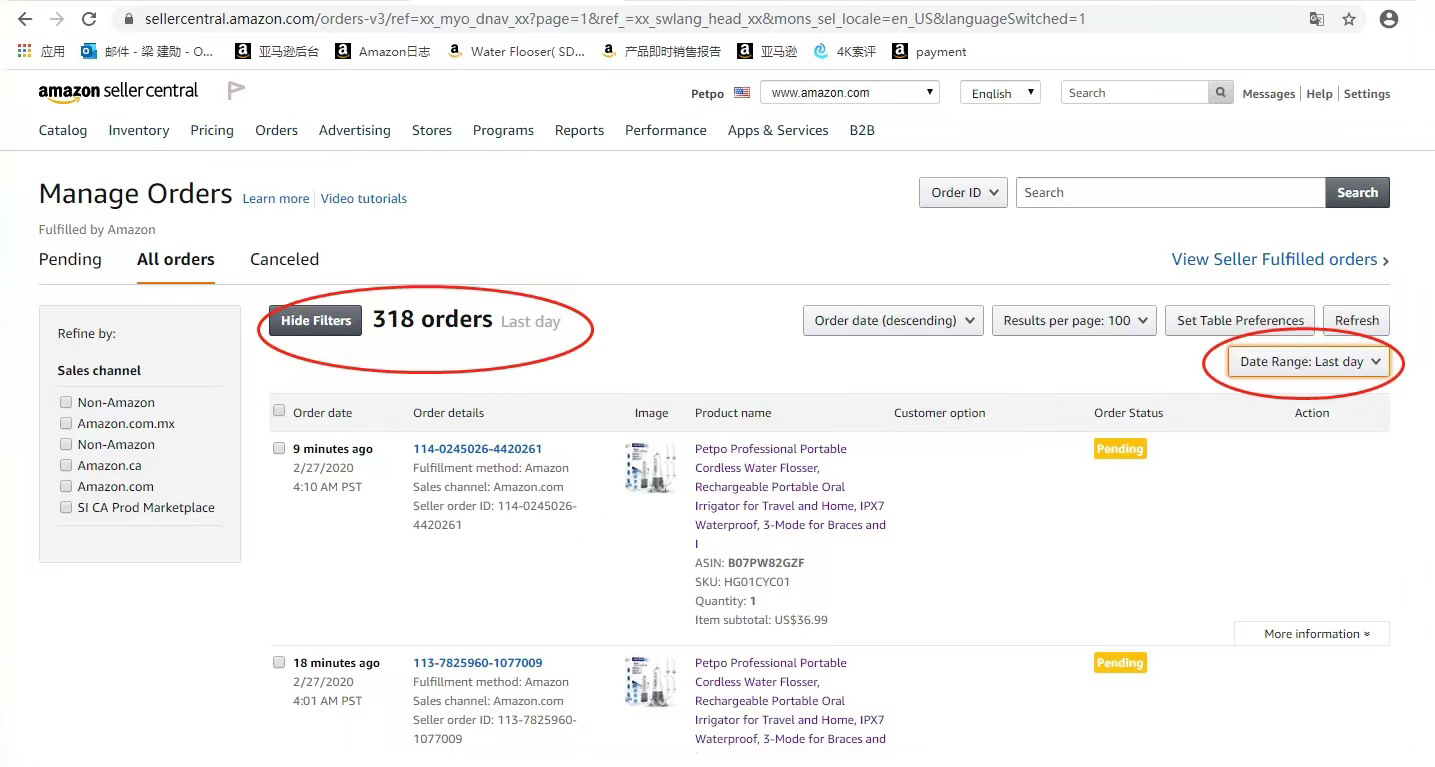Open the Pricing menu
This screenshot has width=1435, height=767.
212,130
